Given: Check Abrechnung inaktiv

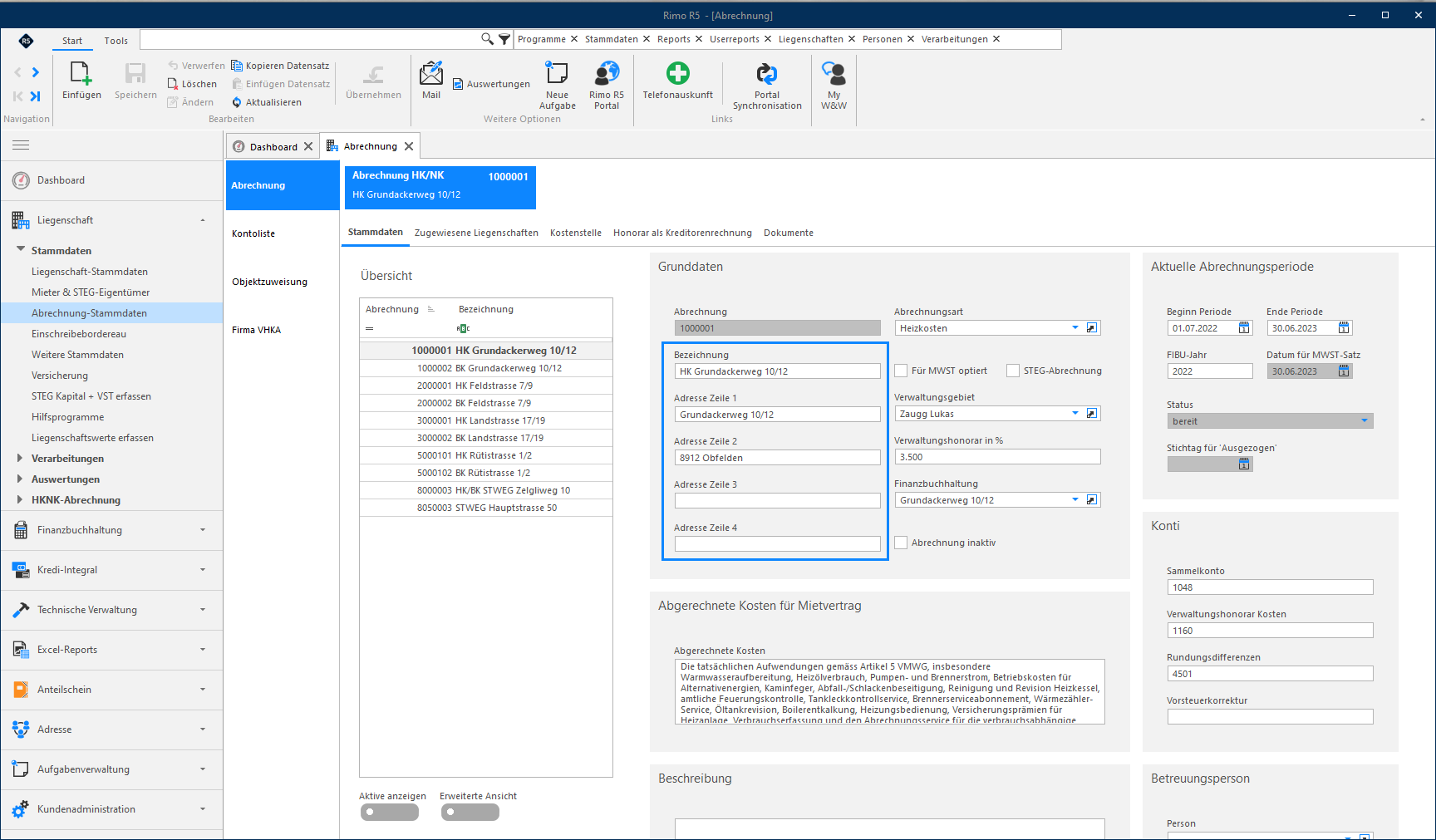Looking at the screenshot, I should (901, 543).
